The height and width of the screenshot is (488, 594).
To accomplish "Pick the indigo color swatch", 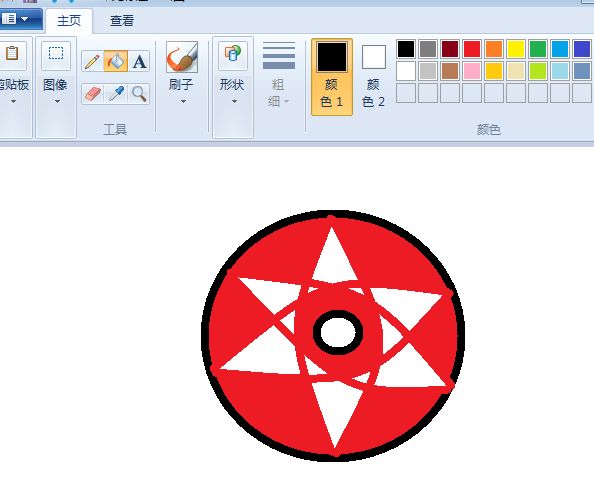I will click(x=582, y=49).
